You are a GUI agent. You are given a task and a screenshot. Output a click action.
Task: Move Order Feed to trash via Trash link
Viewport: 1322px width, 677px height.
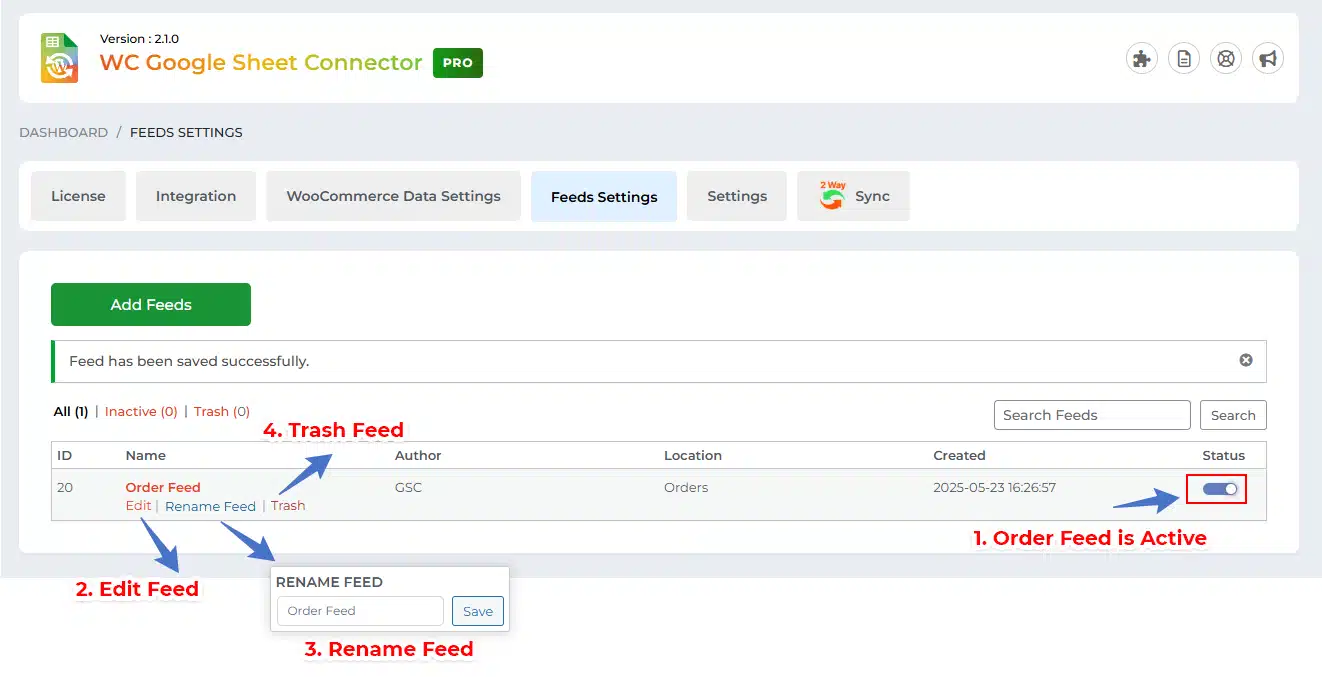pyautogui.click(x=288, y=506)
